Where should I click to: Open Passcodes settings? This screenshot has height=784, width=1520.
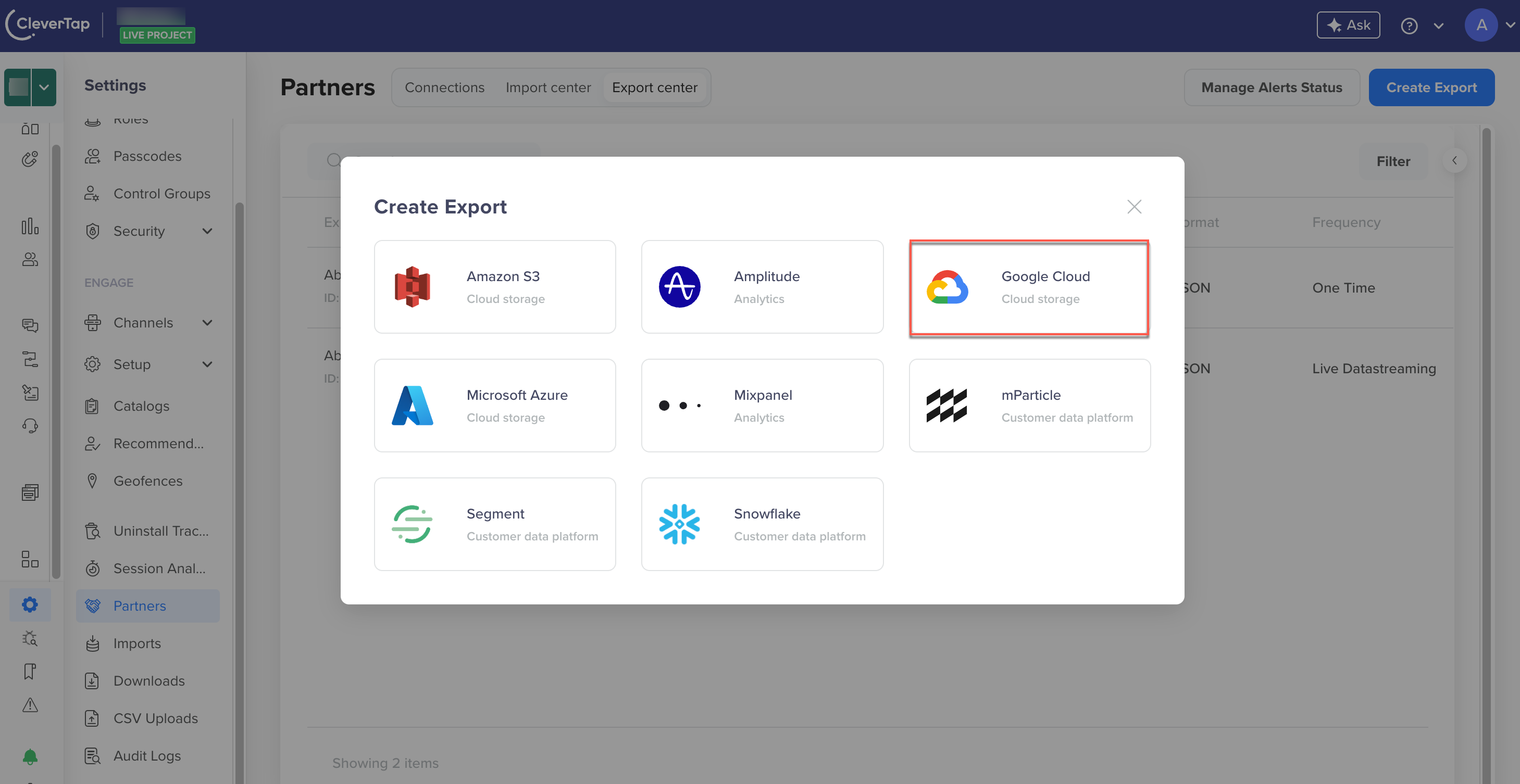pos(147,156)
